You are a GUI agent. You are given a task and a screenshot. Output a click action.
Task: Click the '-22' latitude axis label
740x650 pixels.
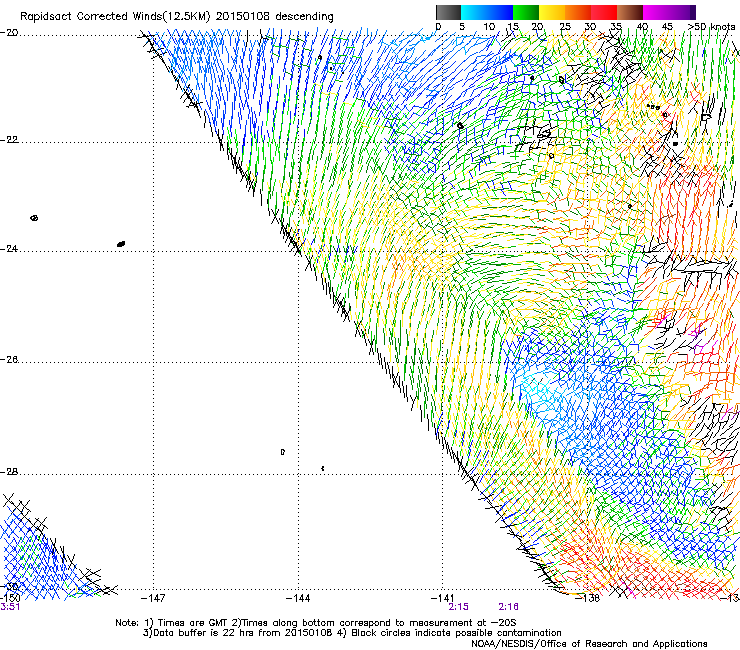[x=9, y=140]
